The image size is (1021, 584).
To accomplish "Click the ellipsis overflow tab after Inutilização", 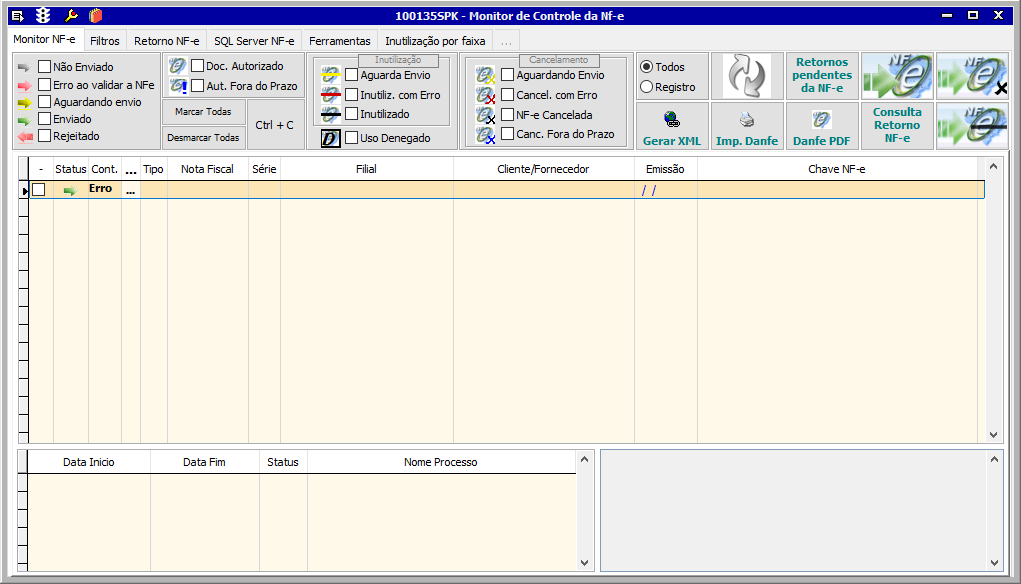I will click(506, 41).
